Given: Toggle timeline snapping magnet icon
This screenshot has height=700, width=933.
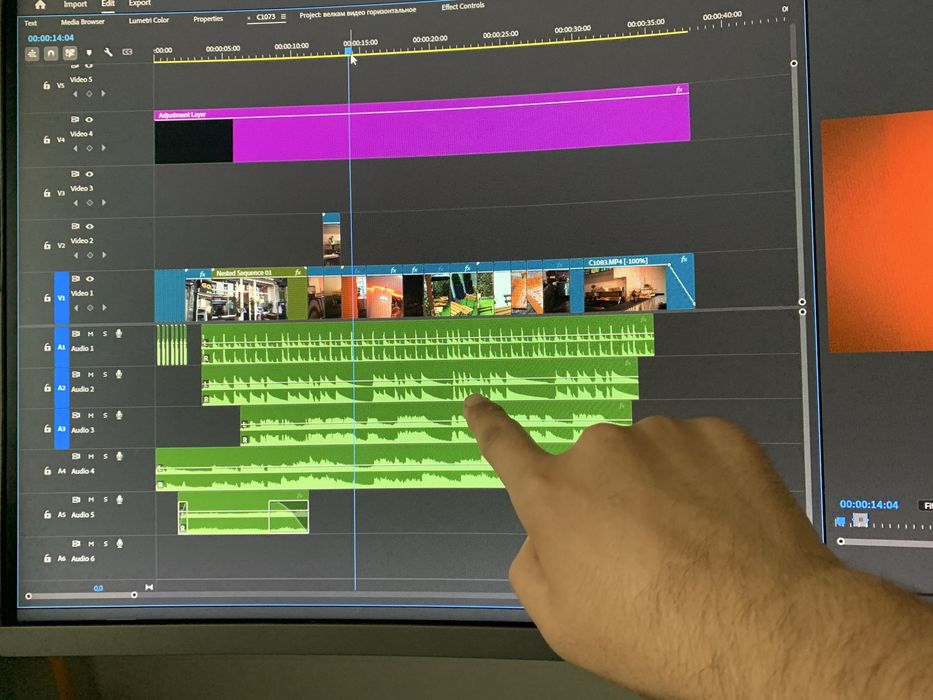Looking at the screenshot, I should 51,54.
